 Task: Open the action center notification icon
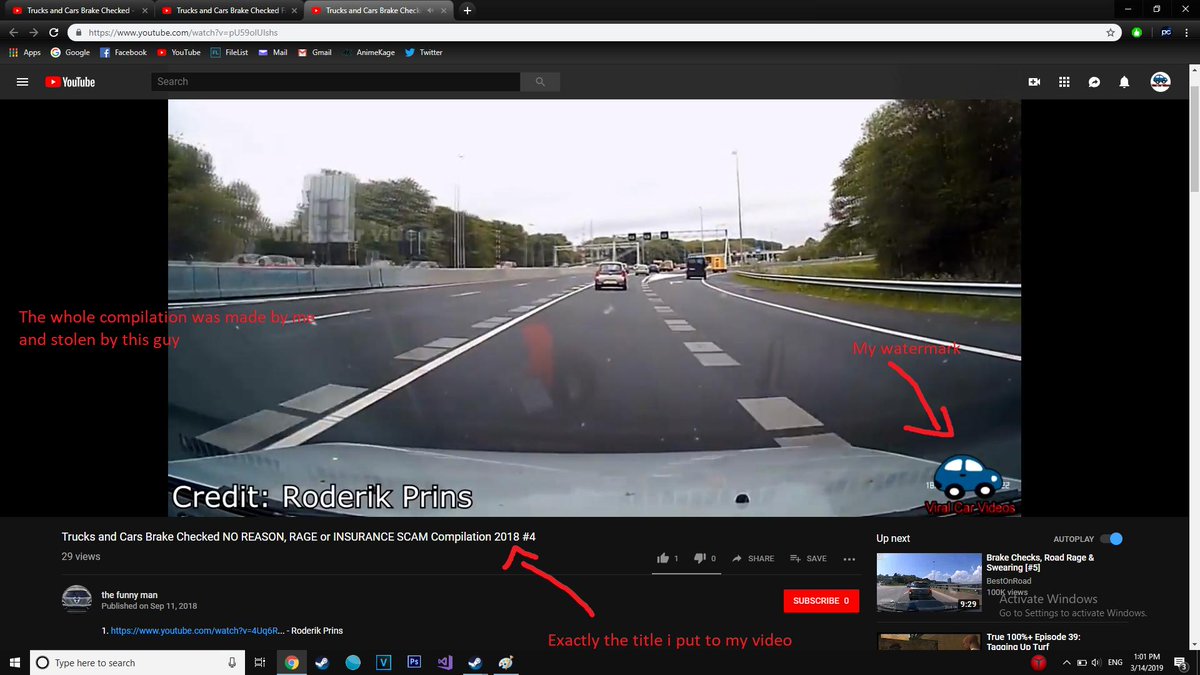pos(1183,662)
